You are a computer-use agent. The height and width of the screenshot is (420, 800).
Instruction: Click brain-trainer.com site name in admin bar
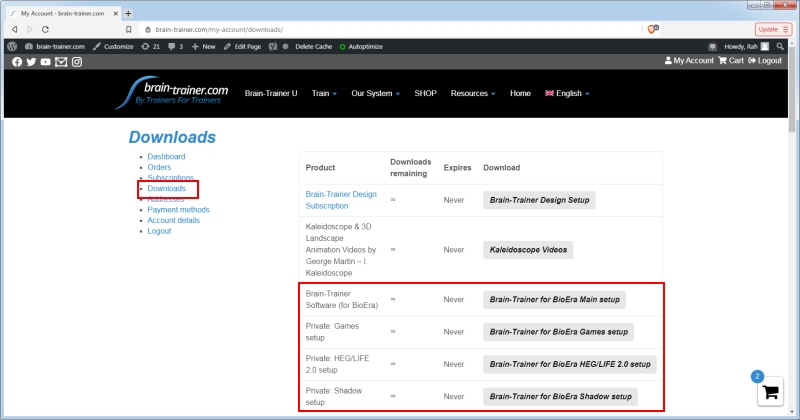tap(55, 46)
